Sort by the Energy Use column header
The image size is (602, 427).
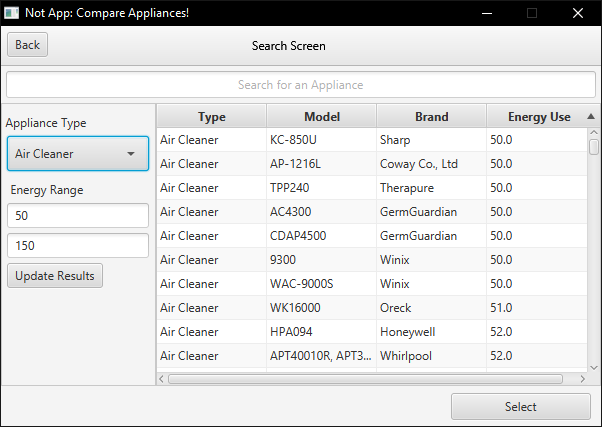[x=539, y=116]
